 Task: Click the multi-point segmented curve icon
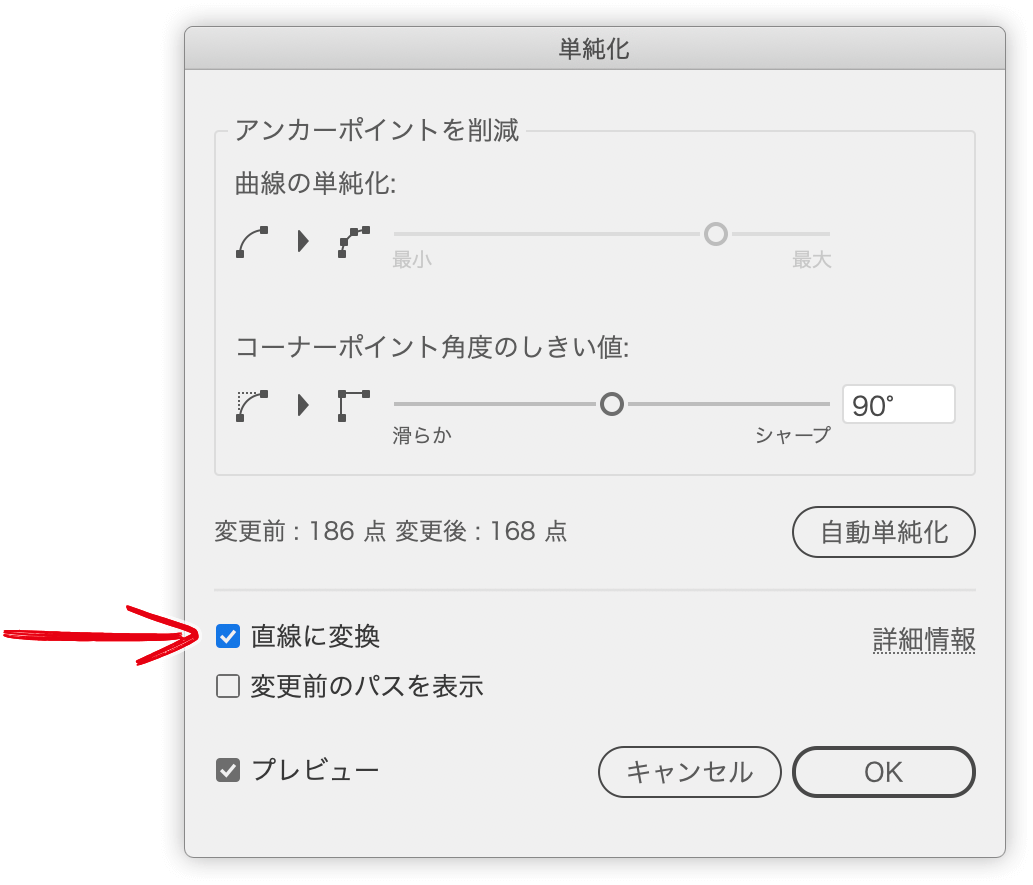(x=354, y=242)
